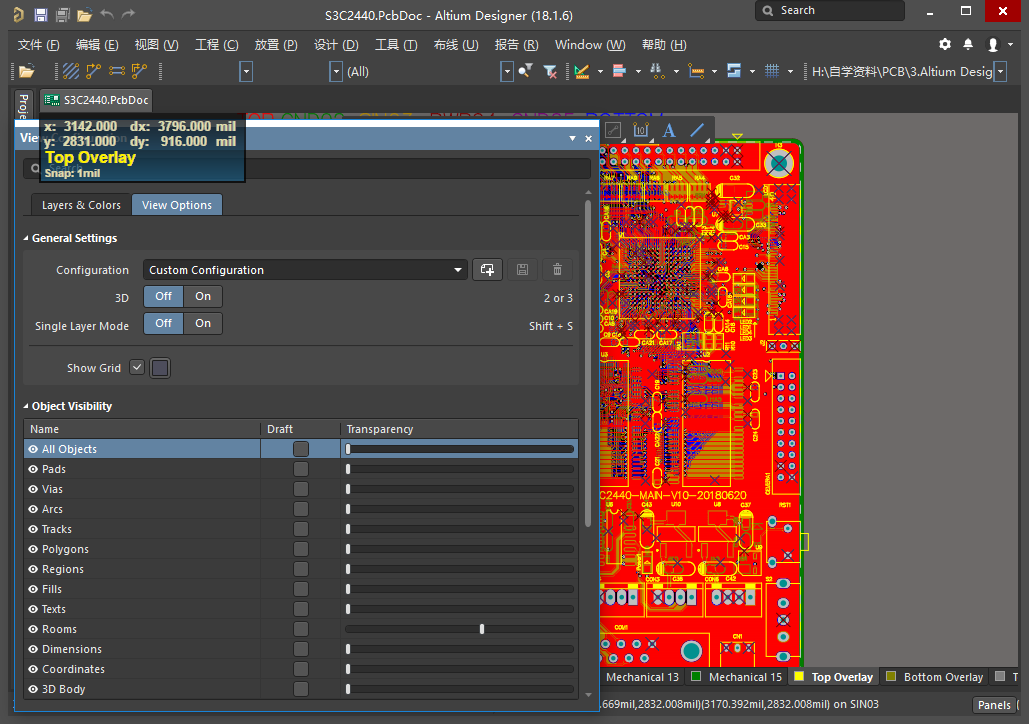
Task: Collapse the General Settings section
Action: [26, 238]
